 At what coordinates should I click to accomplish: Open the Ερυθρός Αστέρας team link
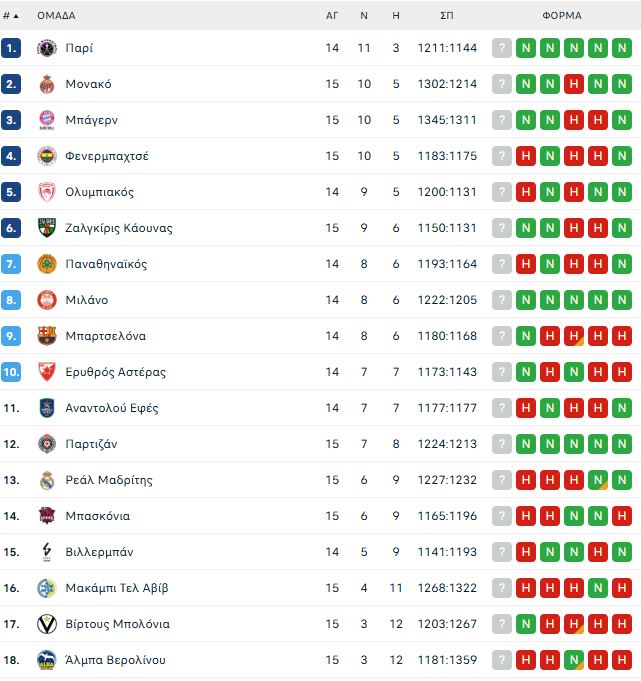tap(115, 372)
